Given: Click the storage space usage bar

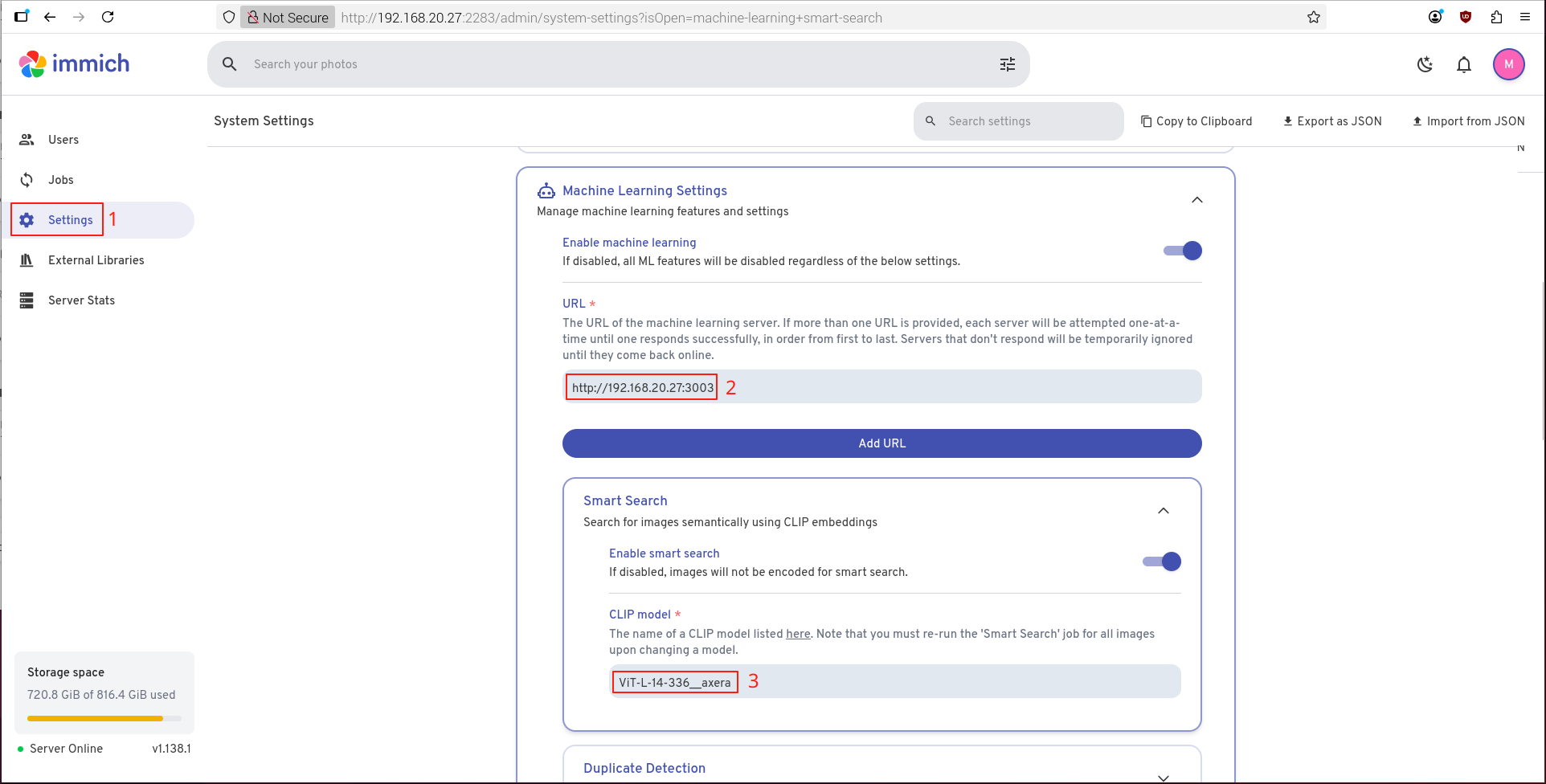Looking at the screenshot, I should coord(104,718).
